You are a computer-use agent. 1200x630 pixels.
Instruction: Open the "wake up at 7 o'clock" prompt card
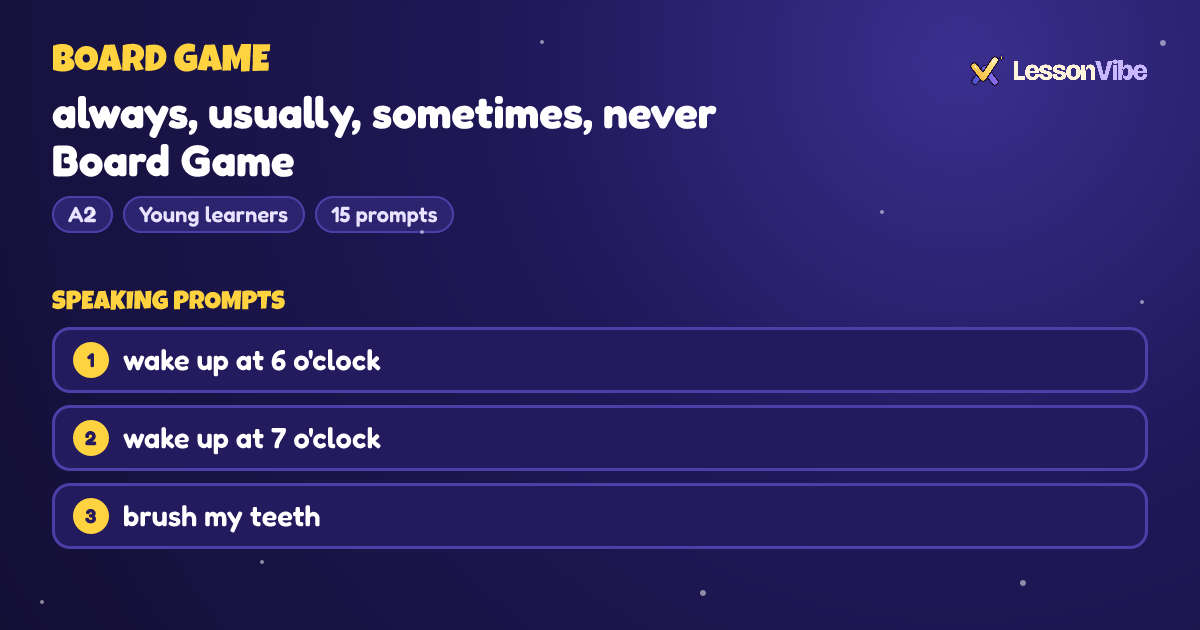click(x=600, y=438)
